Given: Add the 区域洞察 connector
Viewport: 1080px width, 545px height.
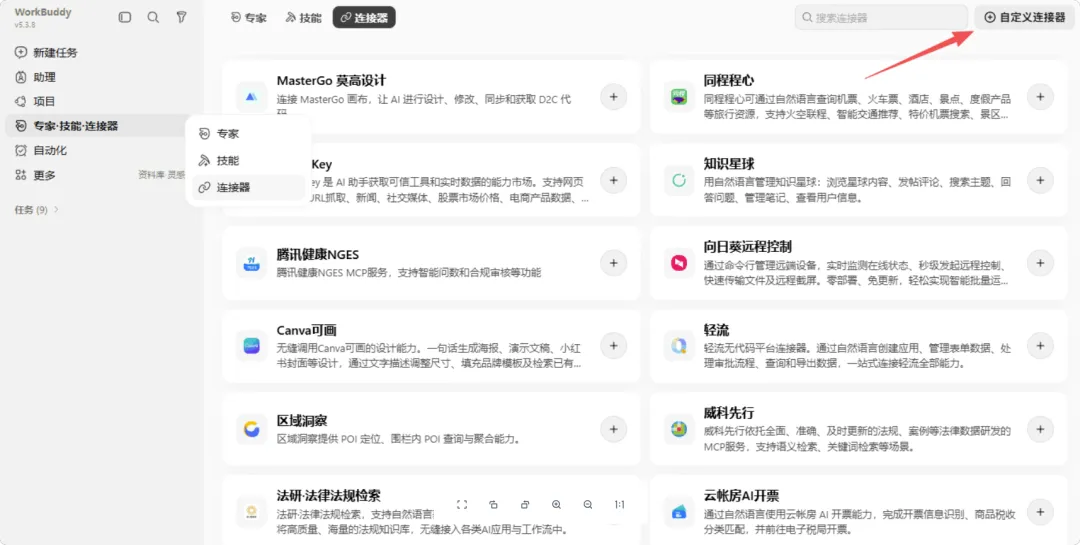Looking at the screenshot, I should (613, 429).
